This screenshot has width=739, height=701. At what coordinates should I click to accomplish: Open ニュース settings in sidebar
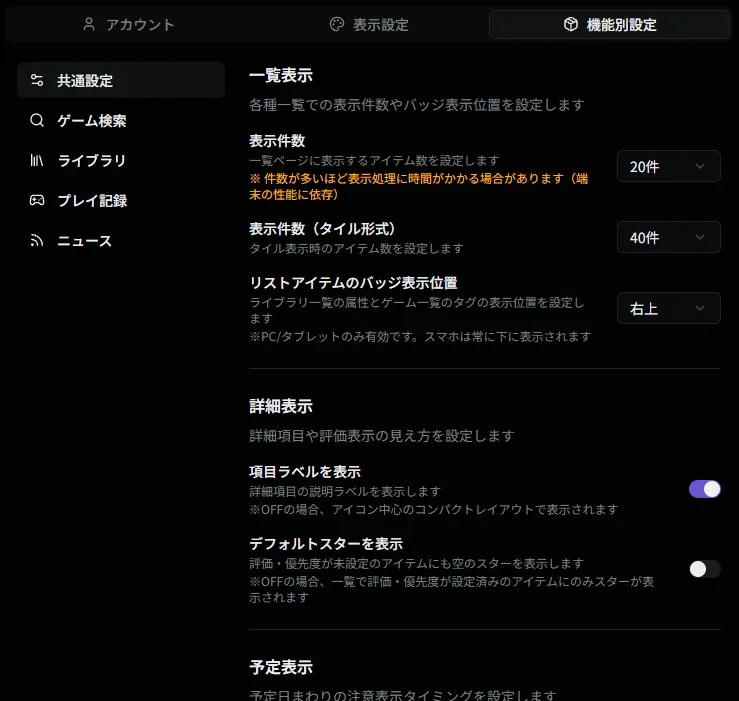pos(121,240)
